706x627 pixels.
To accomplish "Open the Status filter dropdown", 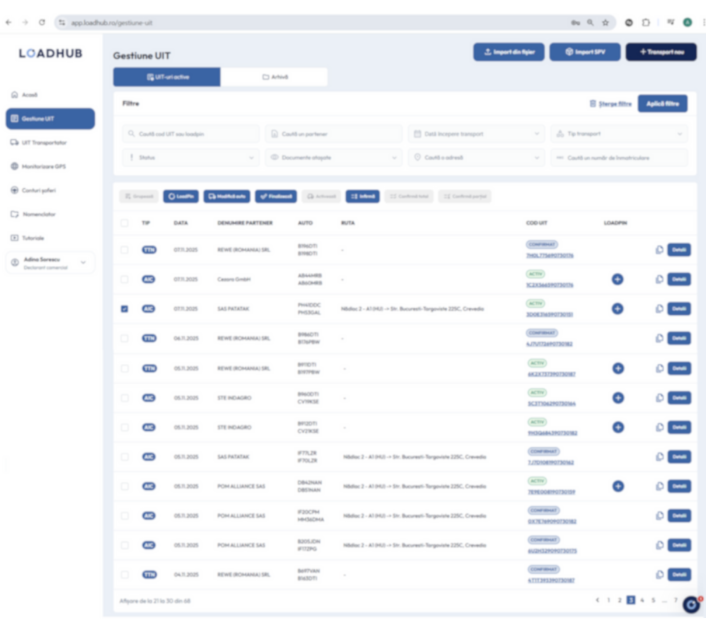I will pos(191,157).
